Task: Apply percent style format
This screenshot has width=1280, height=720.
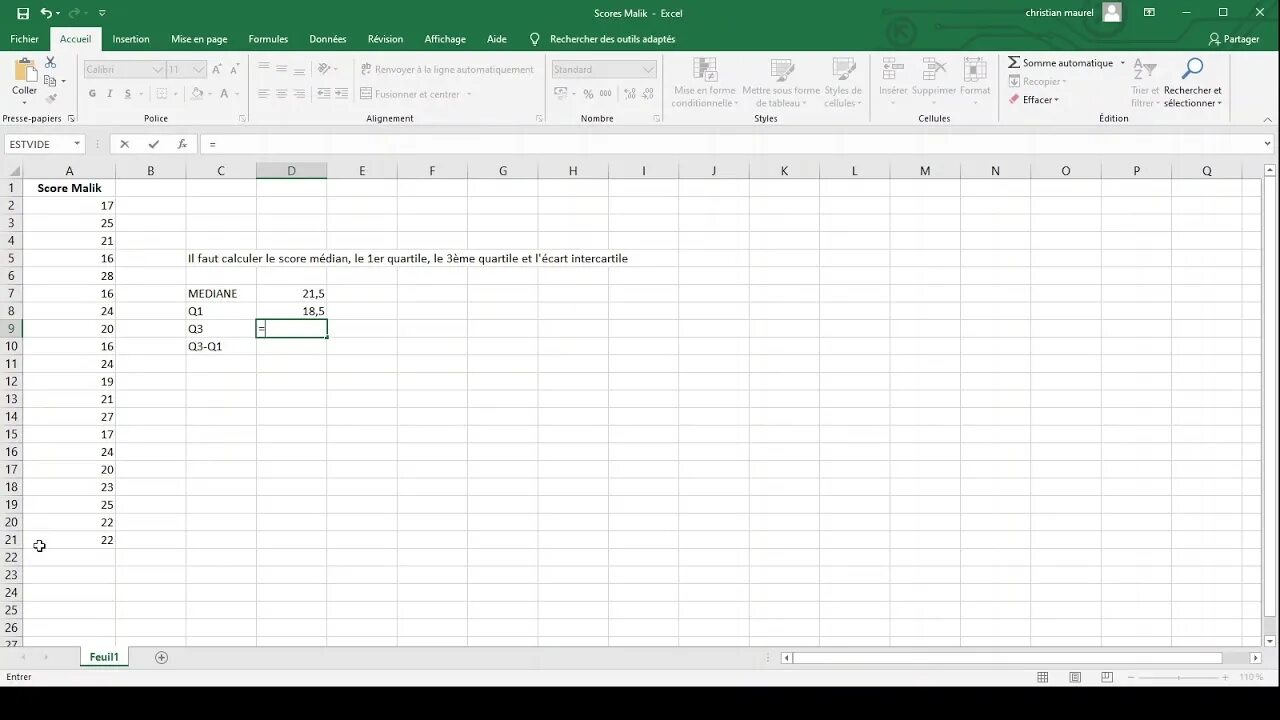Action: pos(588,94)
